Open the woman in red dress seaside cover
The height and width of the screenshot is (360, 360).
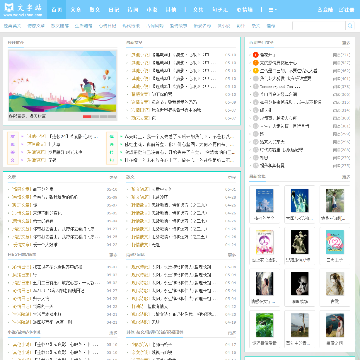tap(335, 325)
